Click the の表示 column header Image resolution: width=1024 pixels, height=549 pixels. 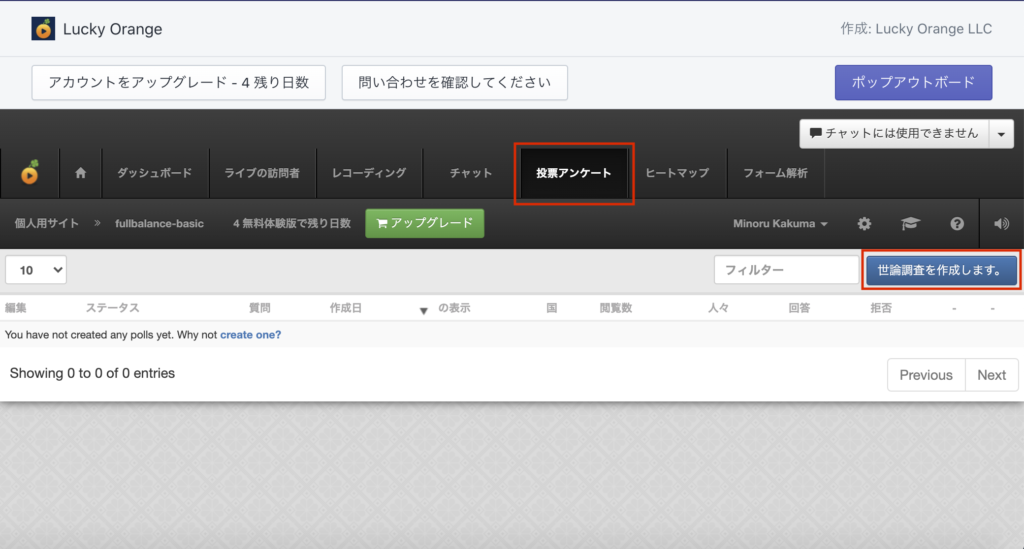(x=454, y=307)
